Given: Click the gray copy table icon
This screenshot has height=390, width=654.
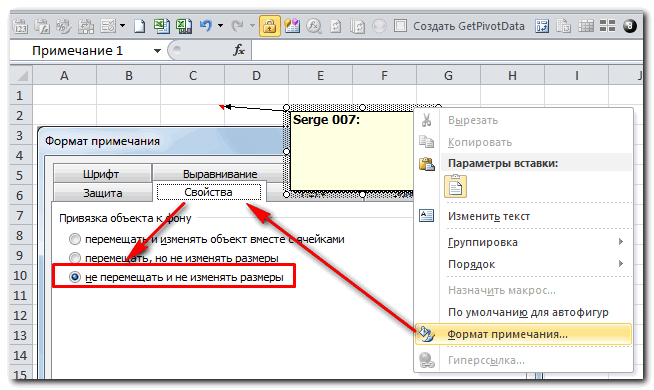Looking at the screenshot, I should [563, 26].
